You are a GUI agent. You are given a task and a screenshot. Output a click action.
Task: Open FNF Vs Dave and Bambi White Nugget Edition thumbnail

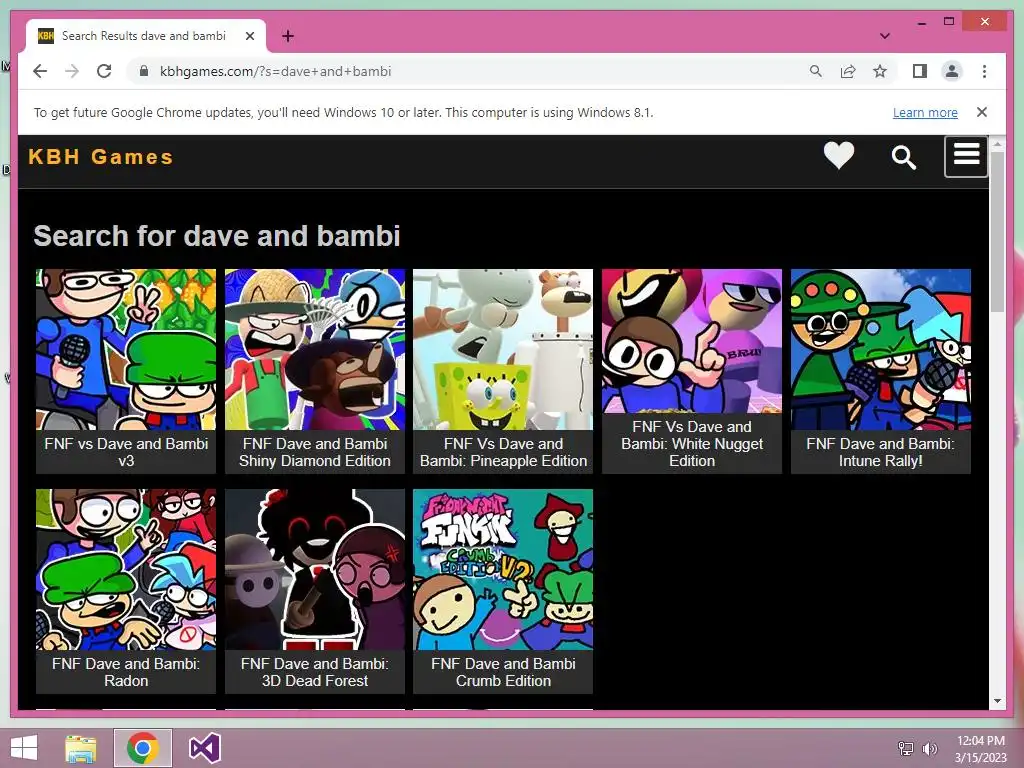click(692, 341)
